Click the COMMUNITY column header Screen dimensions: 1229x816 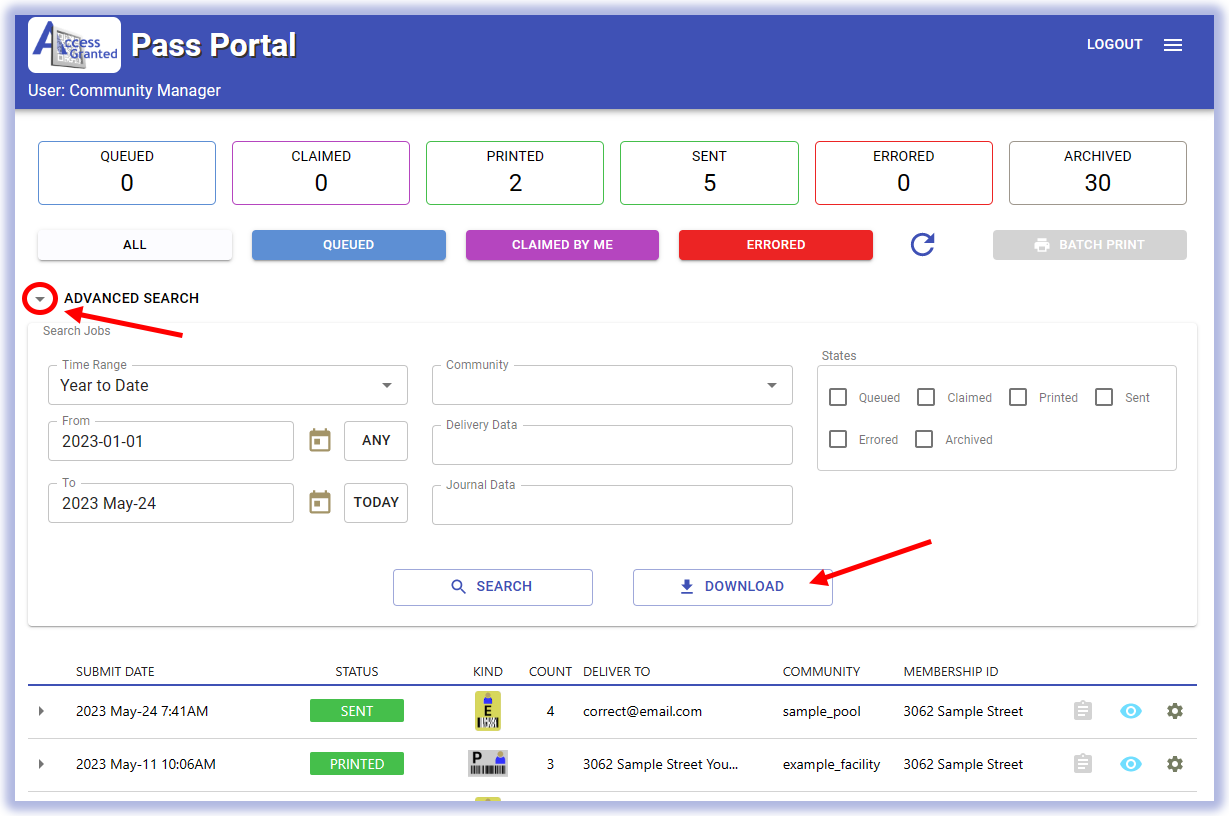[822, 672]
